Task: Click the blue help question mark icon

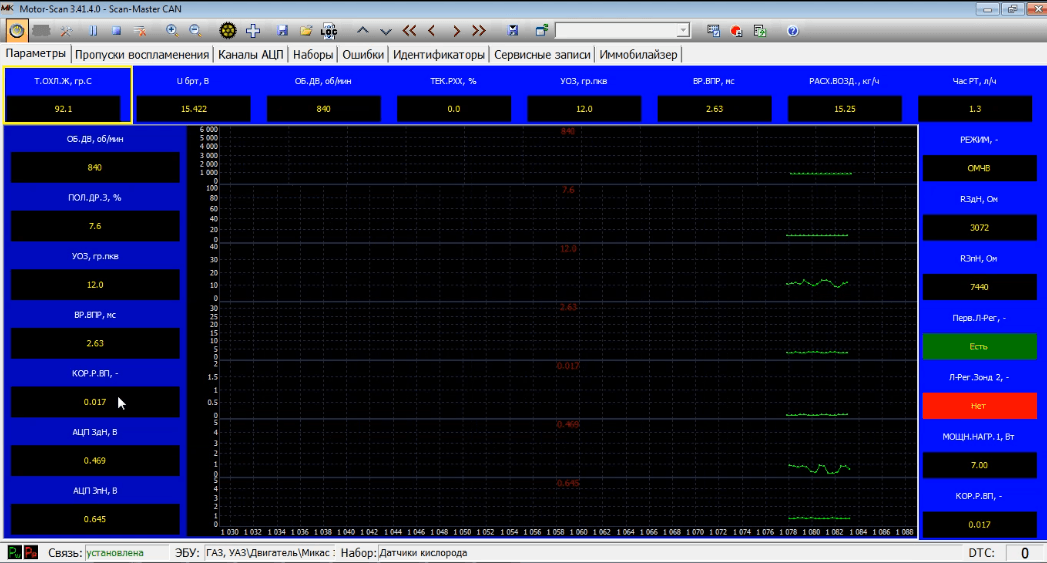Action: tap(792, 31)
